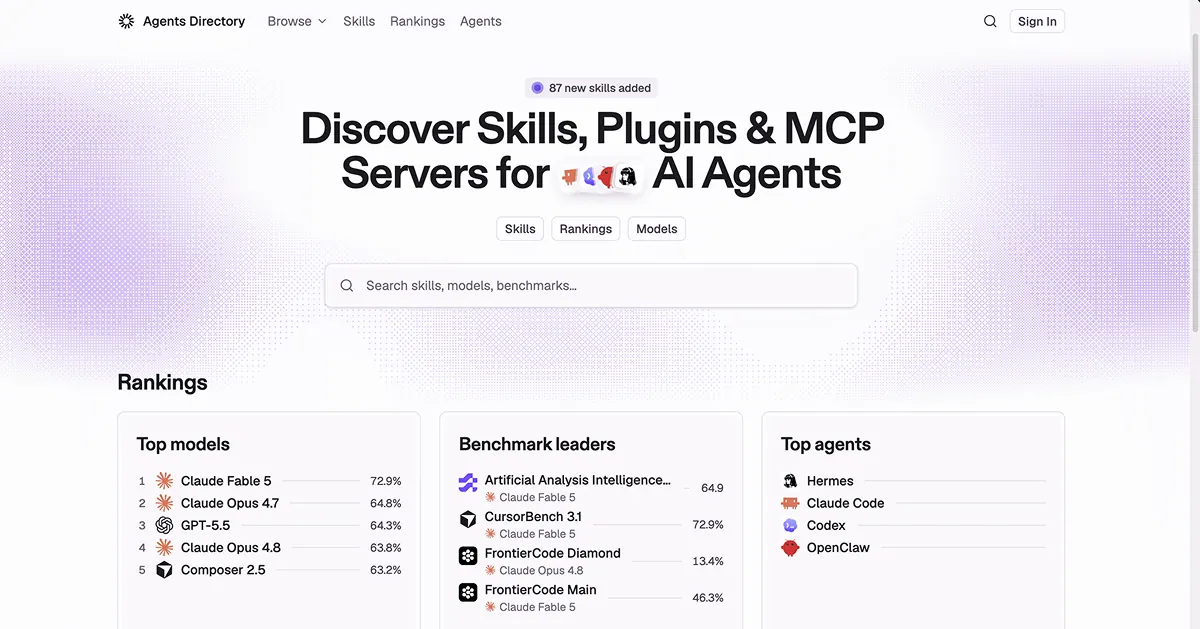Click the Top models card heading
Image resolution: width=1200 pixels, height=629 pixels.
click(183, 444)
